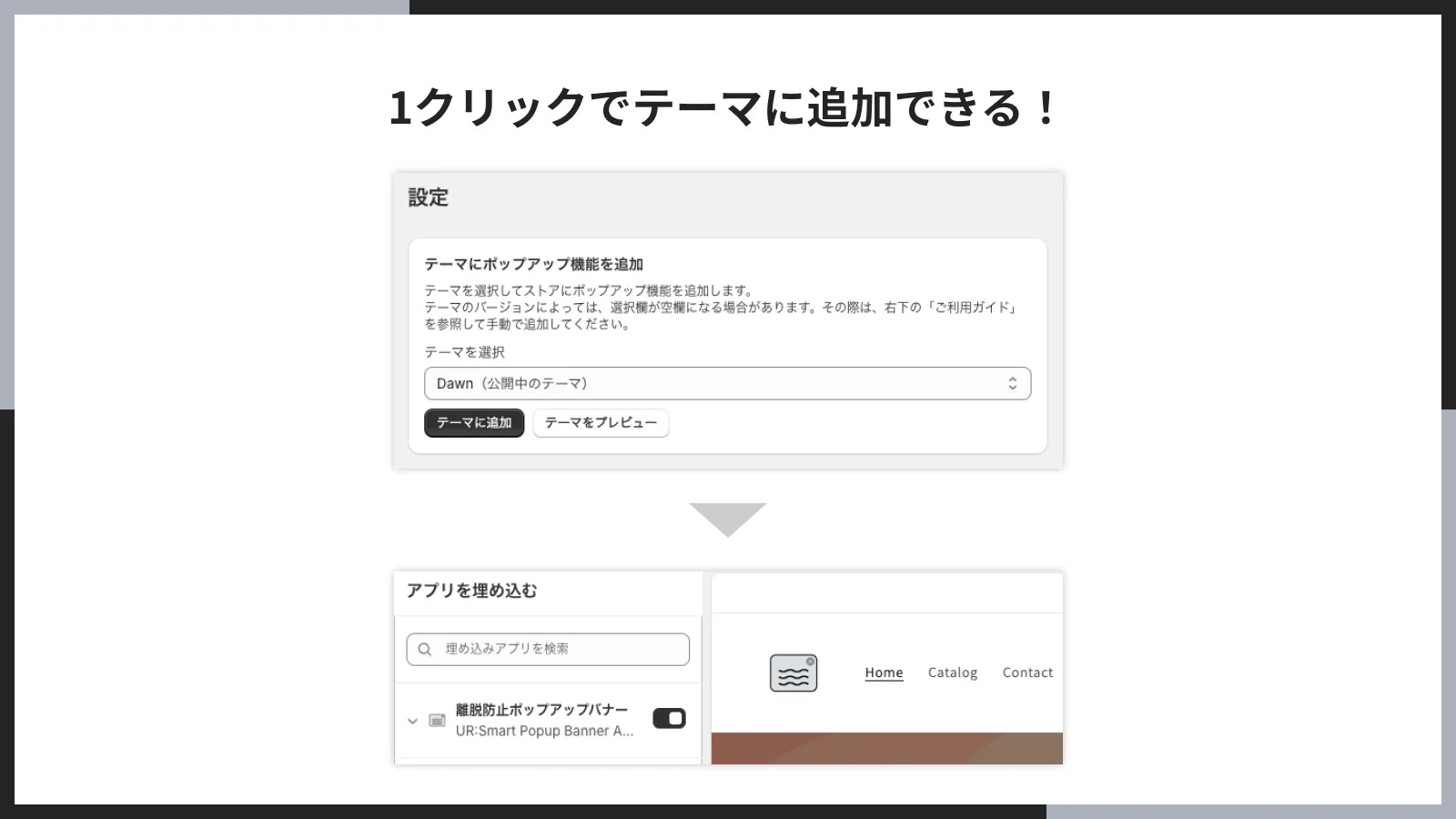Viewport: 1456px width, 819px height.
Task: Select Dawn（公開中のテーマ）from the theme selector
Action: tap(726, 383)
